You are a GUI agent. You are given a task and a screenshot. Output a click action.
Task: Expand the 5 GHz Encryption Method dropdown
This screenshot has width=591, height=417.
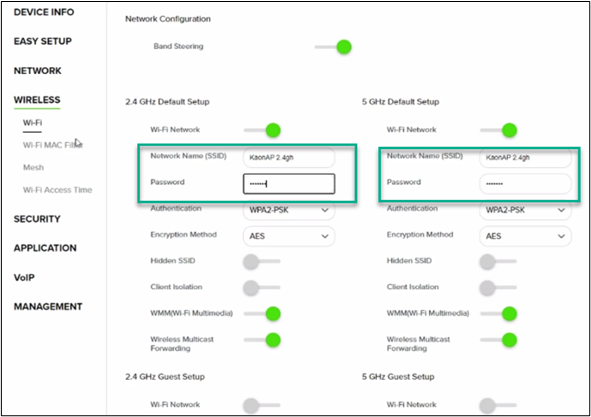tap(525, 236)
